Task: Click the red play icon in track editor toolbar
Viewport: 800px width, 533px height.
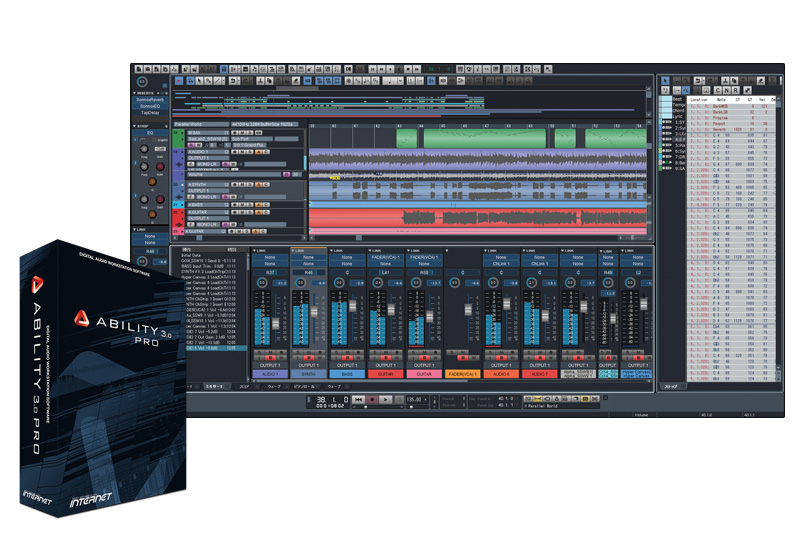Action: (179, 81)
